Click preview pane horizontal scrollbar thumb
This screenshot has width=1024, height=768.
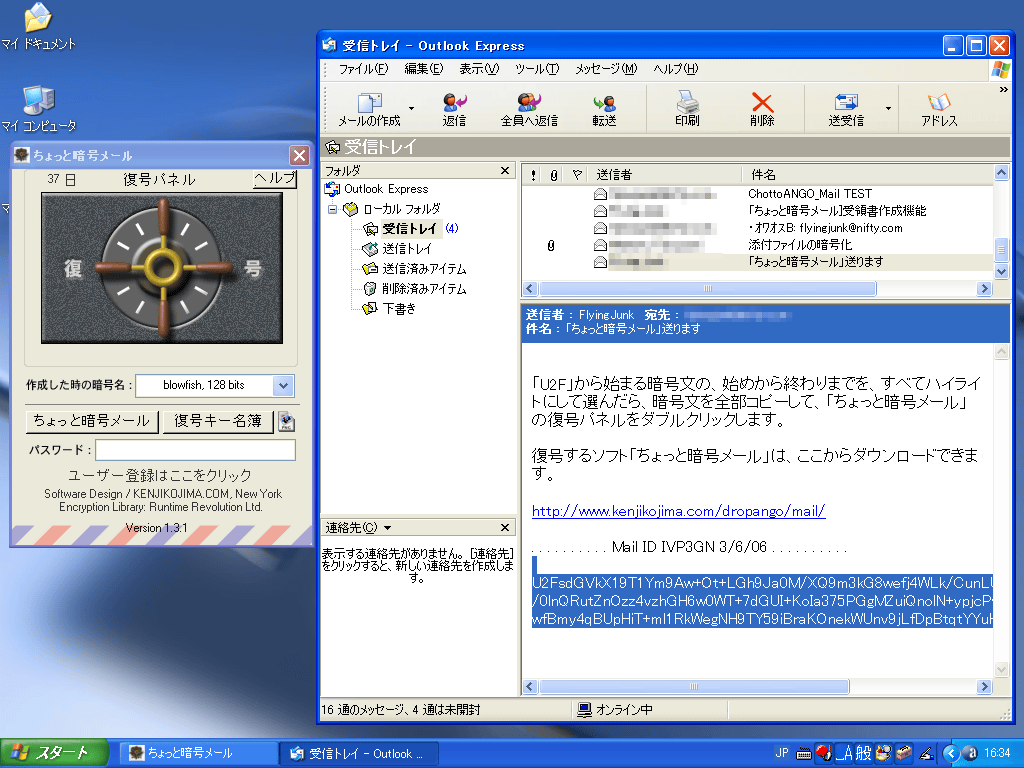[x=694, y=686]
